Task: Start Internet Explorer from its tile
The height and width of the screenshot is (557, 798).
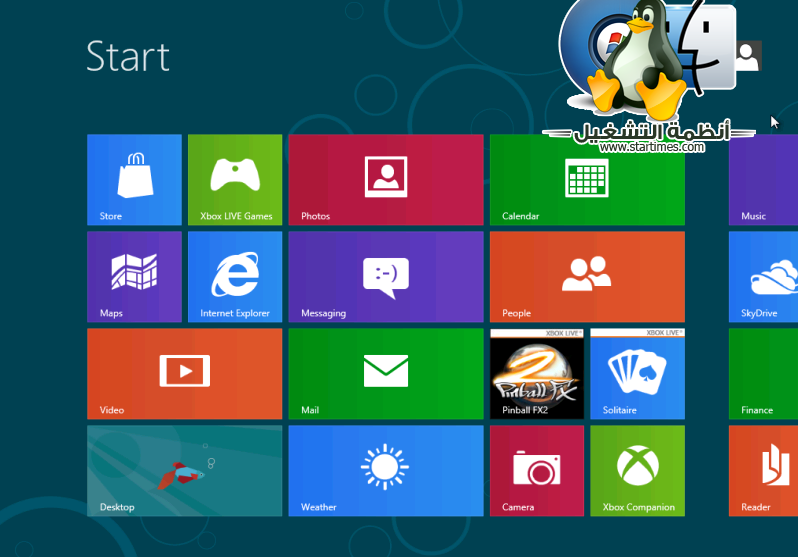Action: (x=235, y=277)
